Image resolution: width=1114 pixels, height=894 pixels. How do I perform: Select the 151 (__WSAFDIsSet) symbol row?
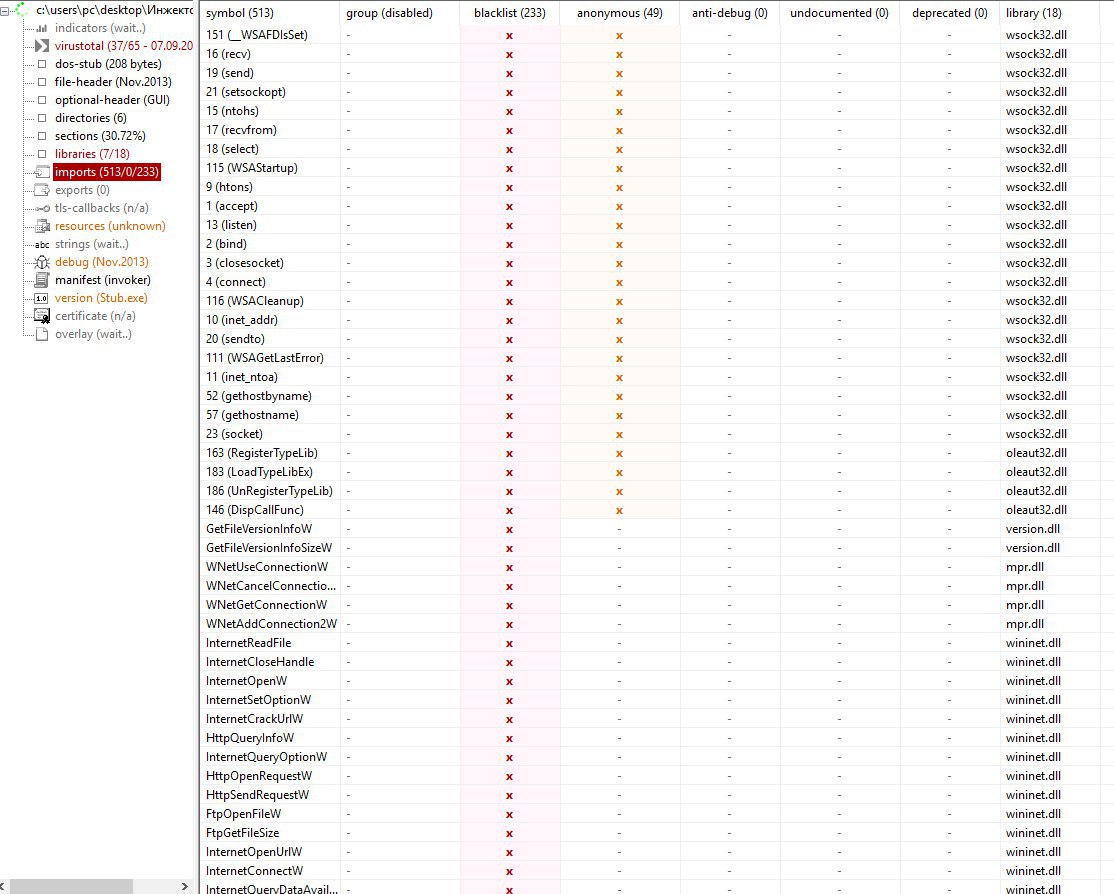pyautogui.click(x=256, y=35)
